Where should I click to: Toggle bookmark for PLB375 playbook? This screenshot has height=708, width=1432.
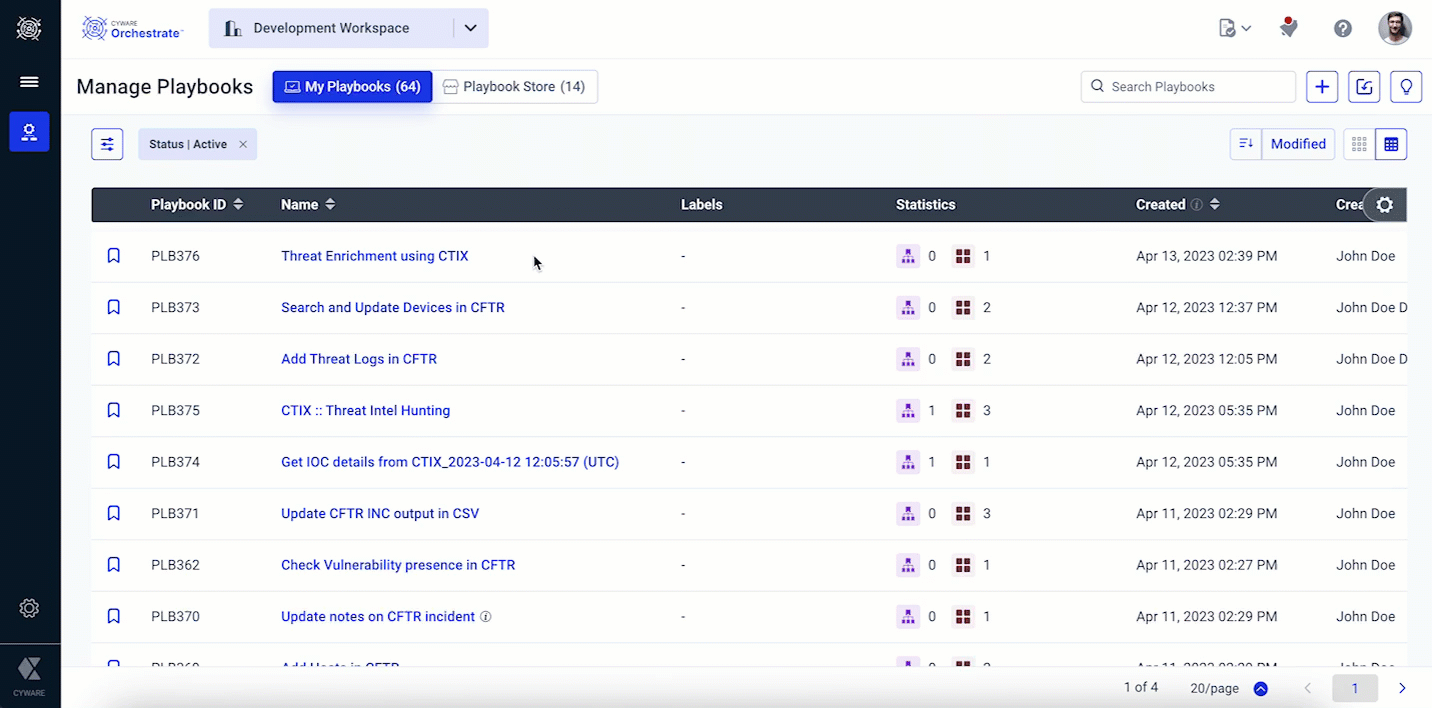(114, 410)
